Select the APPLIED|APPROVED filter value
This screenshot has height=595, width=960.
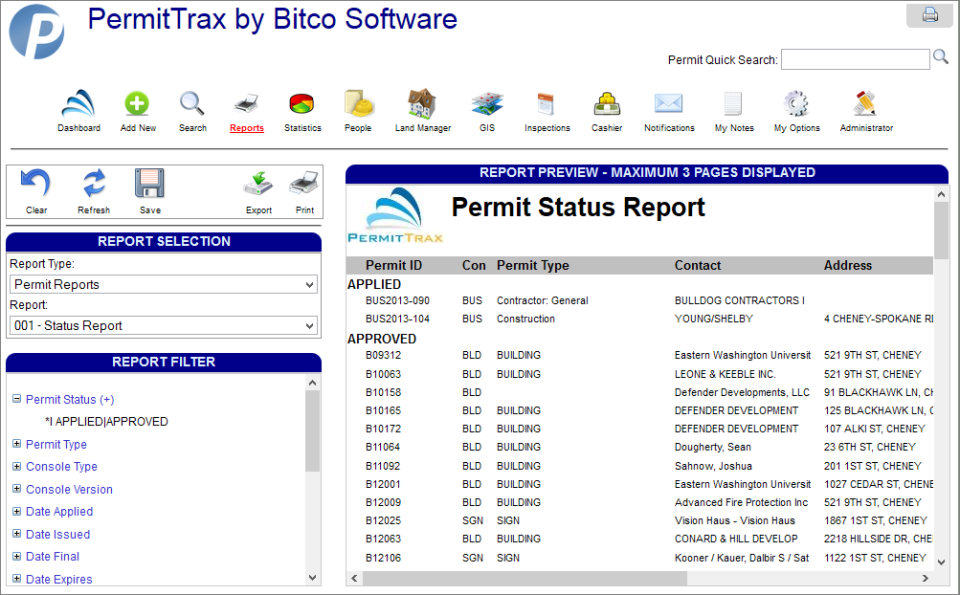click(107, 422)
